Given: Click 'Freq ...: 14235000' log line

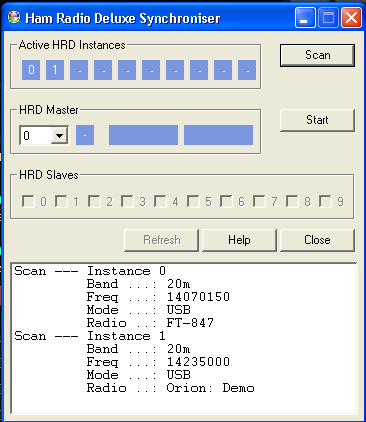Looking at the screenshot, I should tap(158, 362).
